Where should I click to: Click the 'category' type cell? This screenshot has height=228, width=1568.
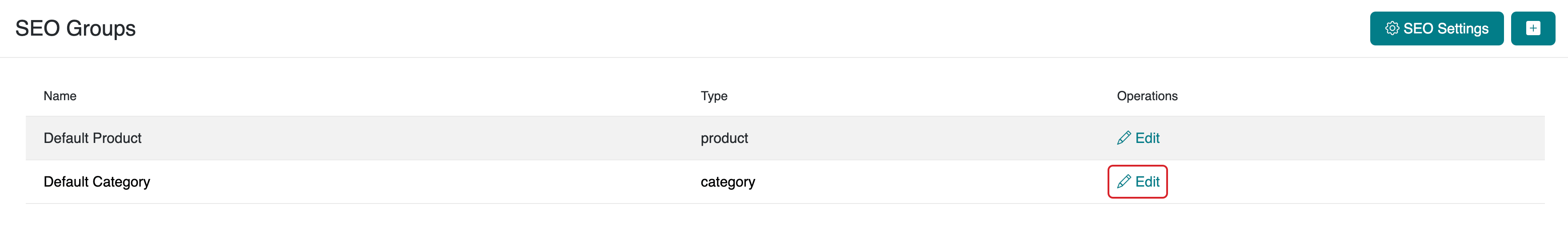[728, 182]
